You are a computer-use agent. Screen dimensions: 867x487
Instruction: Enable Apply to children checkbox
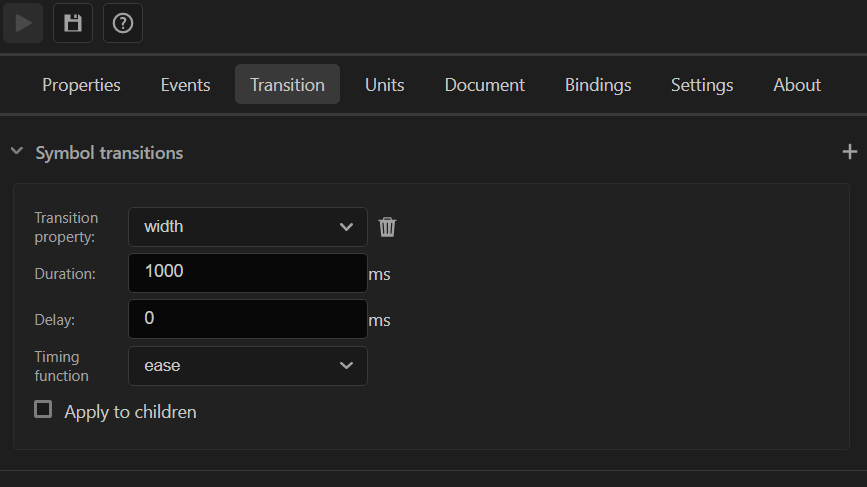tap(43, 410)
